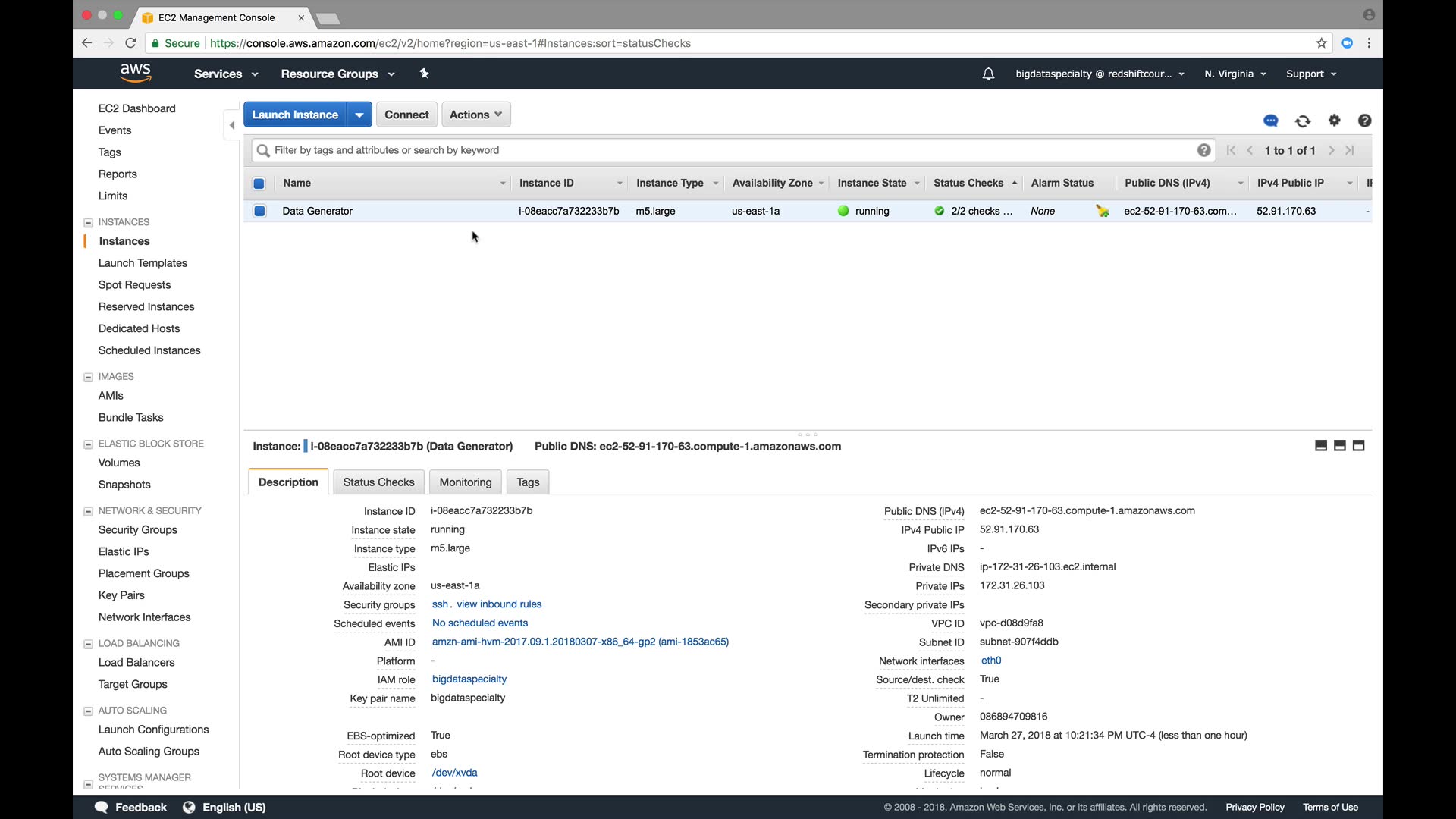Open the Monitoring tab

[465, 482]
